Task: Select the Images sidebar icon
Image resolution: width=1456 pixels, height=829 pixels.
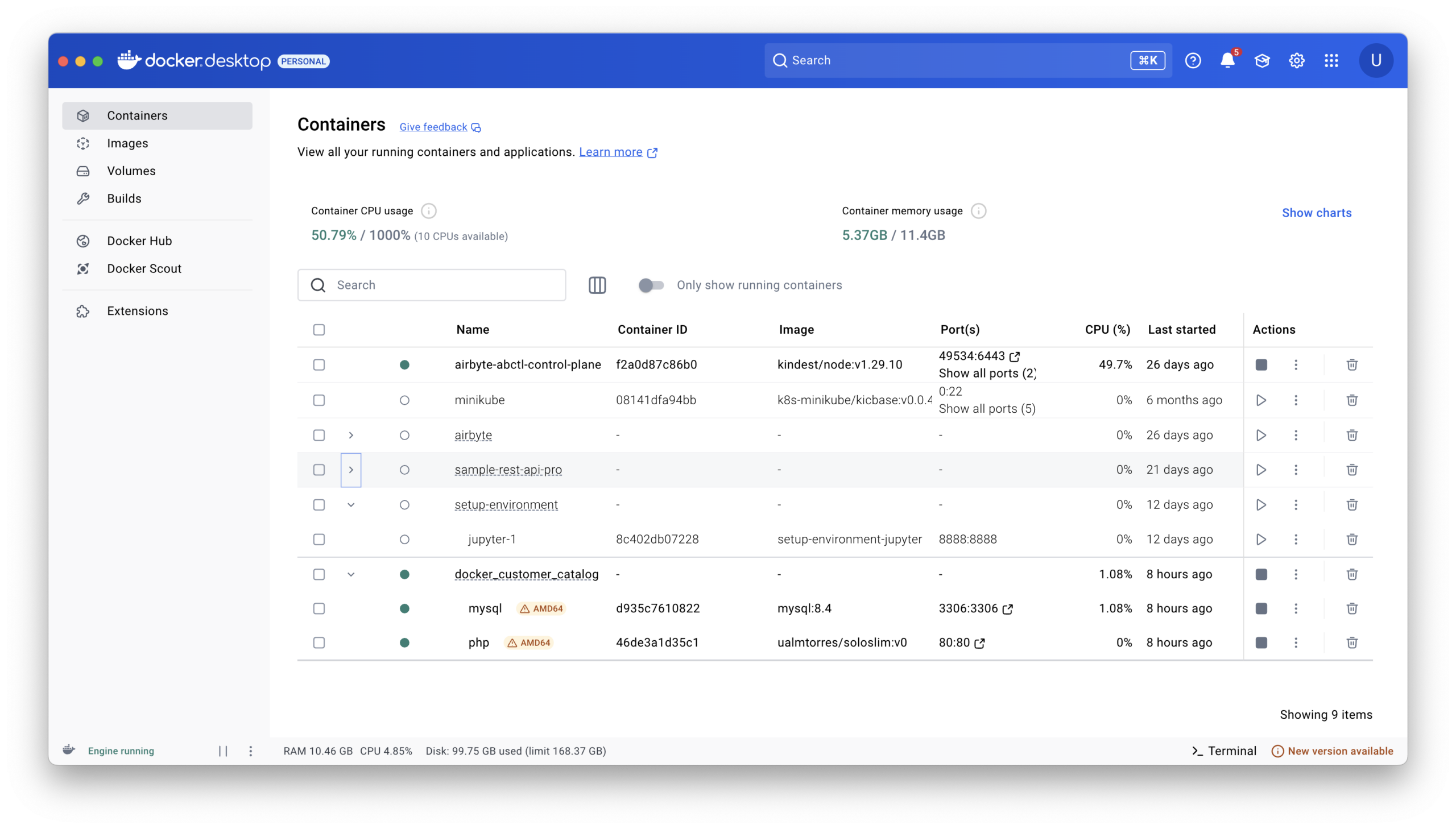Action: click(x=83, y=143)
